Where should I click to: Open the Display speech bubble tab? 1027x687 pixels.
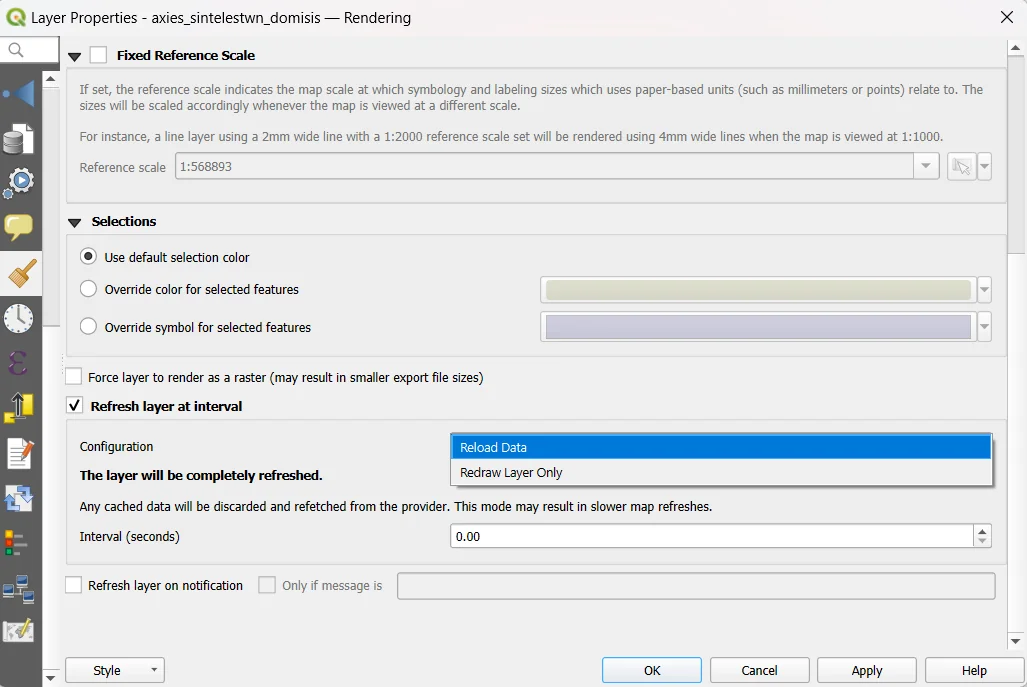click(19, 227)
